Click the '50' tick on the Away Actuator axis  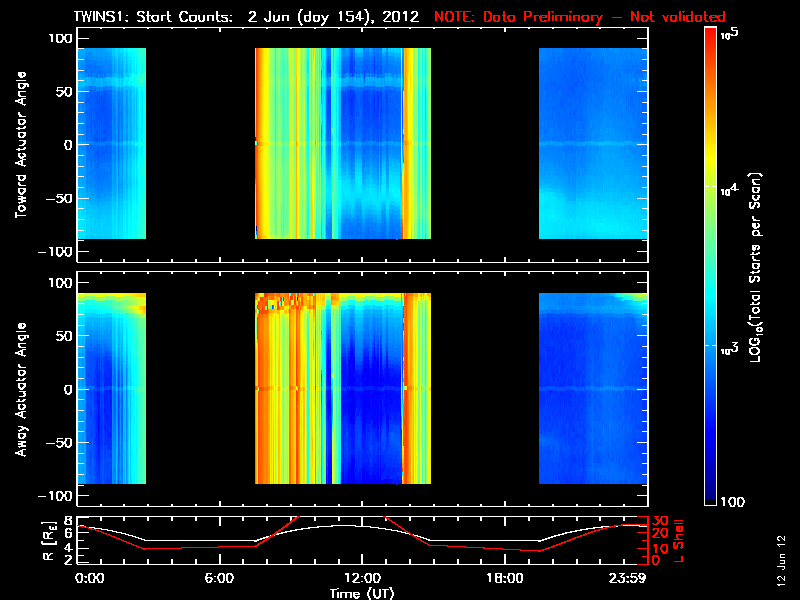click(x=64, y=336)
